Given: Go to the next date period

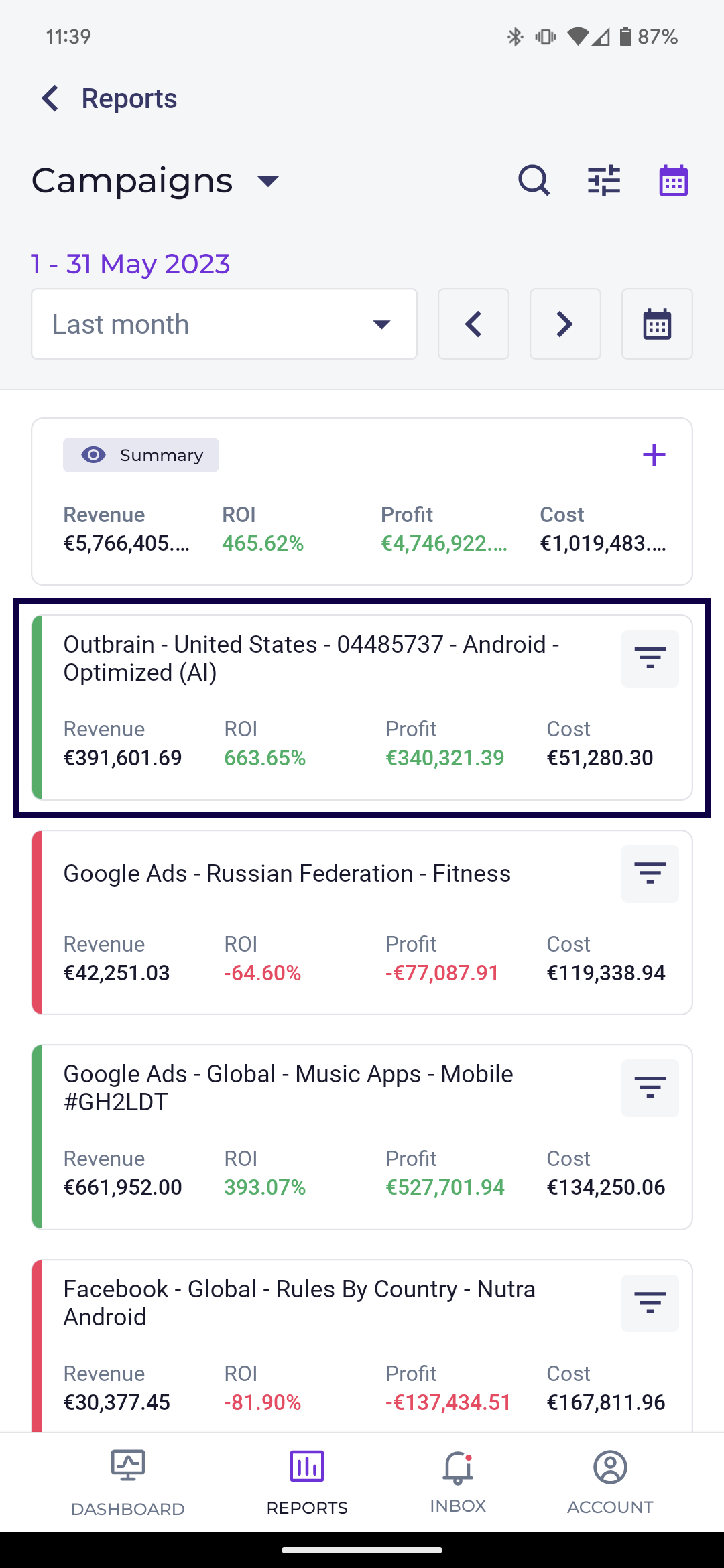Looking at the screenshot, I should point(565,324).
